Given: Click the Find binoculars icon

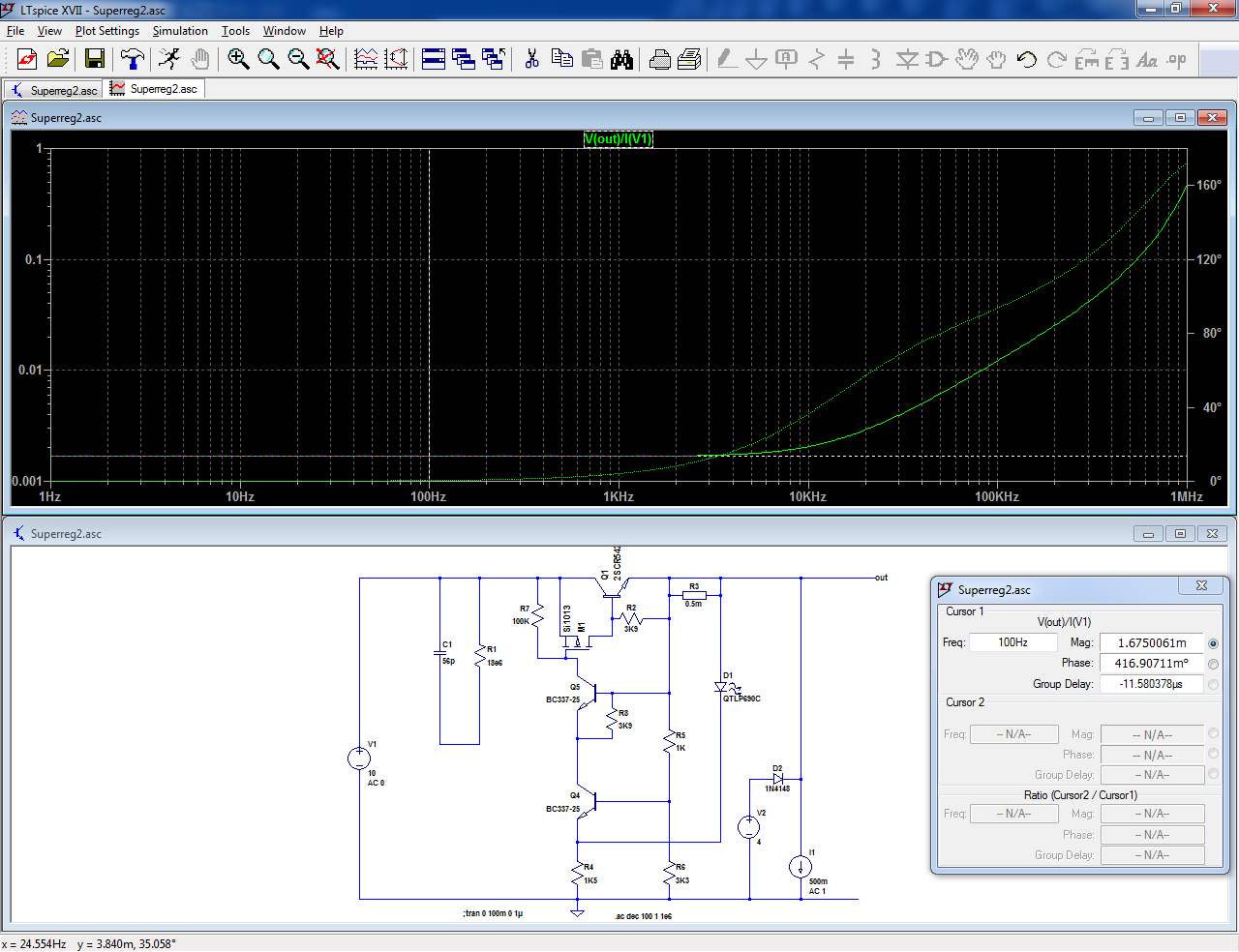Looking at the screenshot, I should point(621,60).
